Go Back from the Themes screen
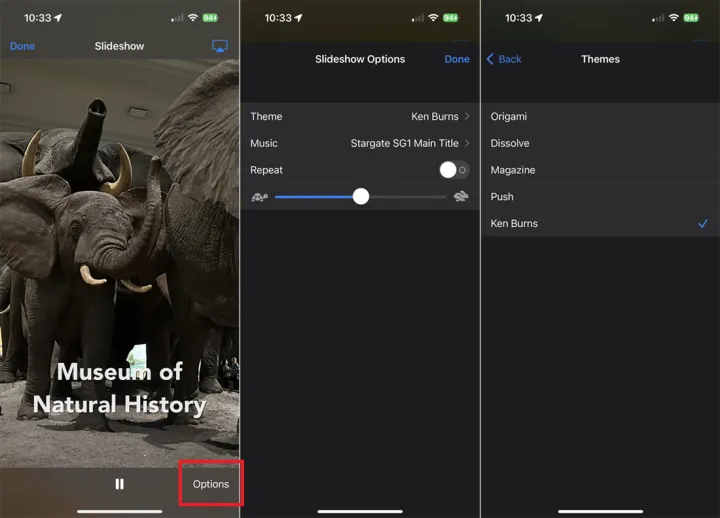This screenshot has width=720, height=518. click(504, 59)
